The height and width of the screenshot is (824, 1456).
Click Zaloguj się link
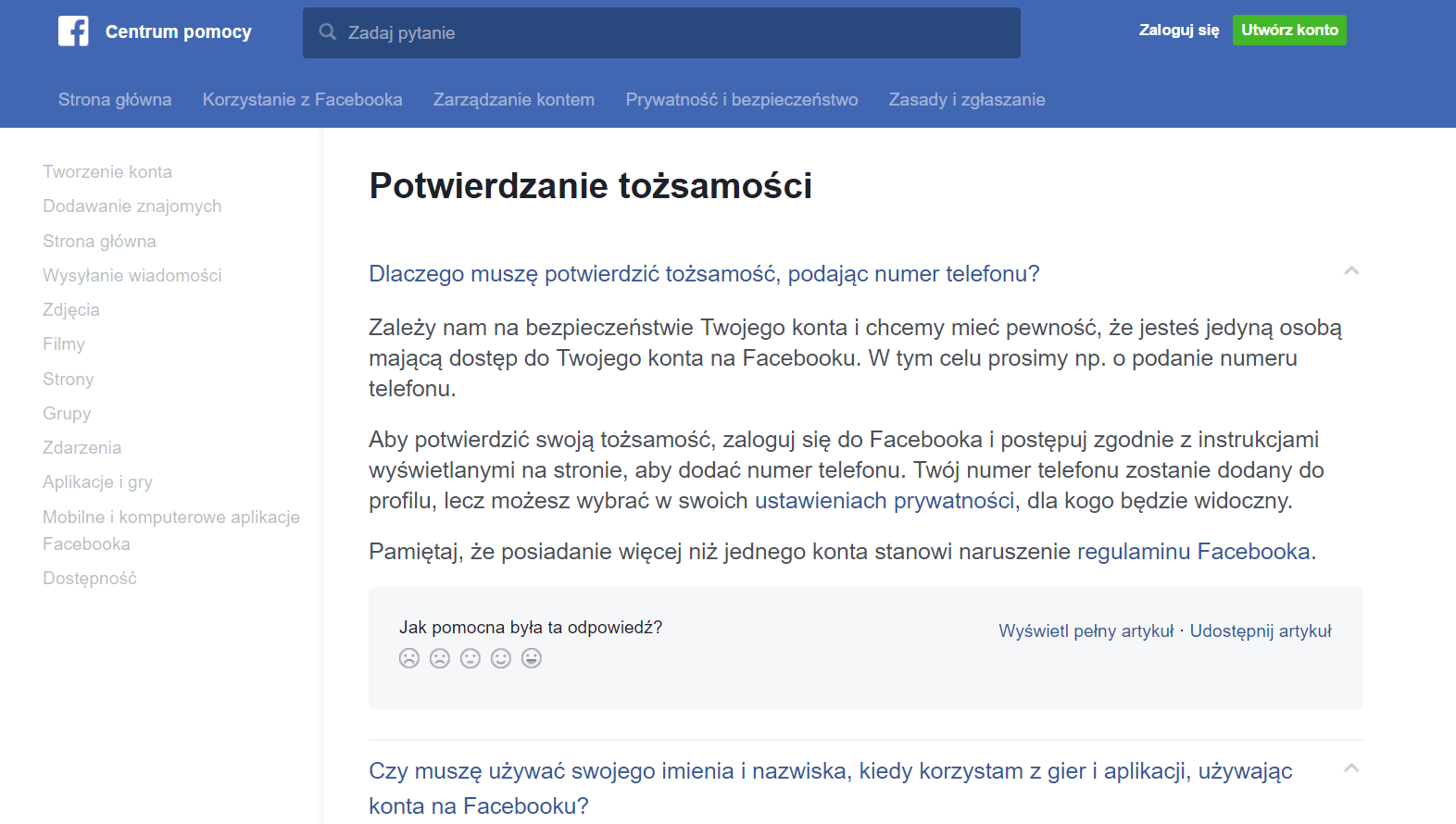coord(1179,30)
